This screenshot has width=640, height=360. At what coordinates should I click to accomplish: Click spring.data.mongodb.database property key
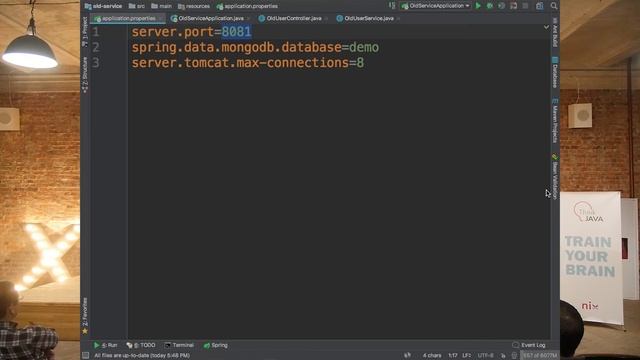point(236,47)
